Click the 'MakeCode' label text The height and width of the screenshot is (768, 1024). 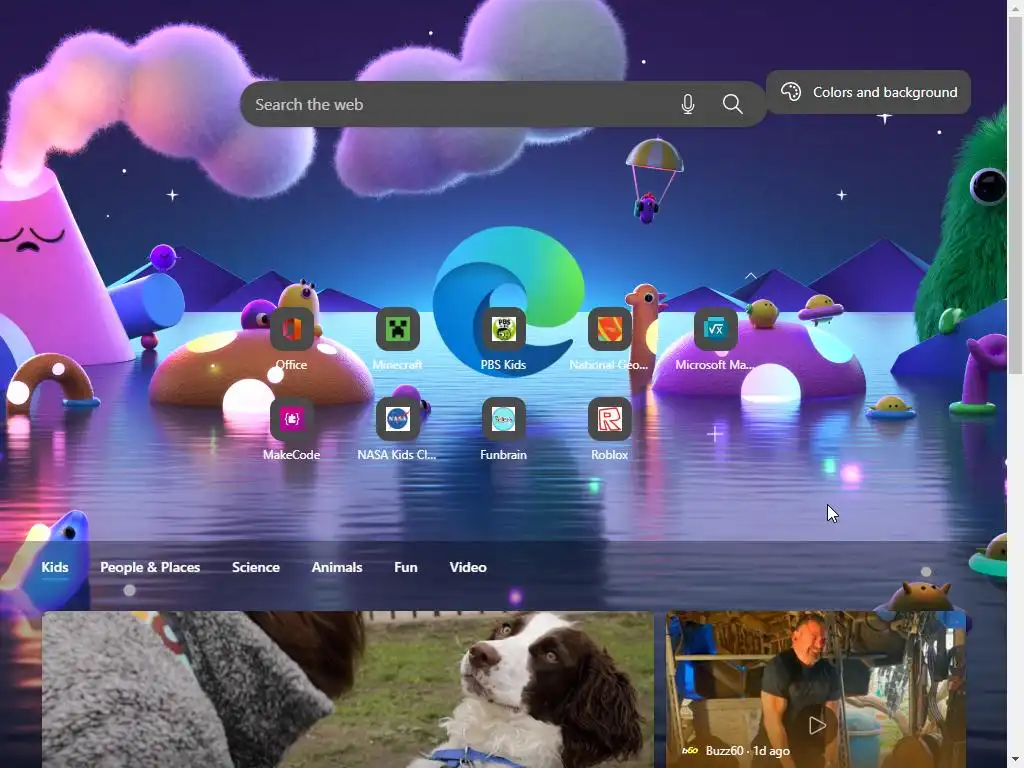pyautogui.click(x=291, y=455)
